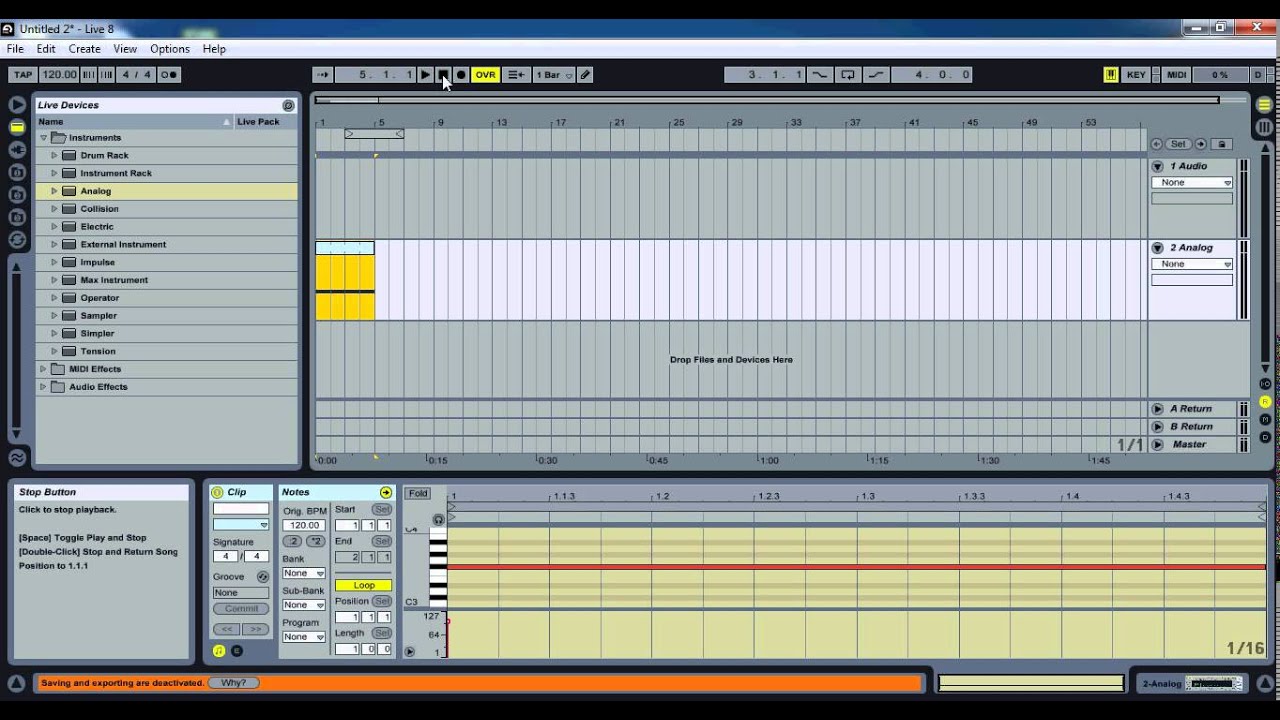Click the Set locator button
This screenshot has width=1280, height=720.
click(1178, 144)
